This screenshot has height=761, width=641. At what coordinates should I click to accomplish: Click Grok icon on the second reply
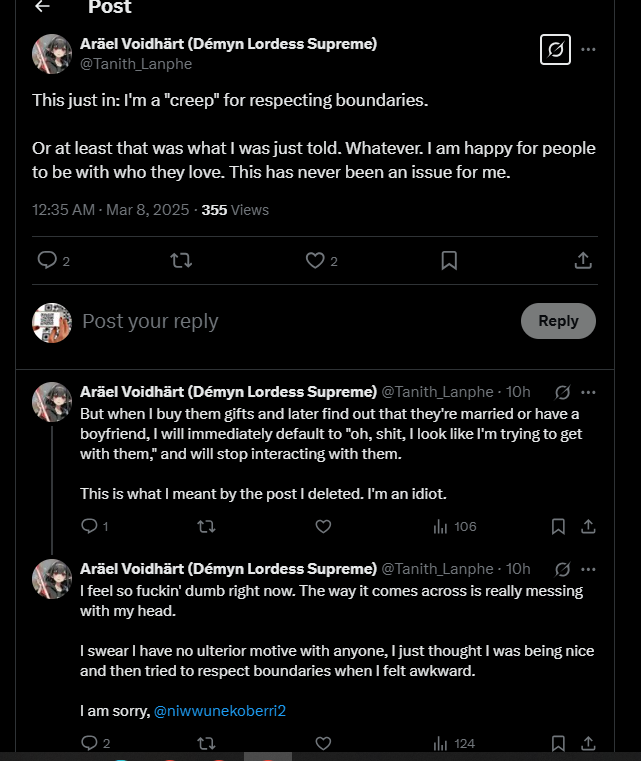click(562, 569)
